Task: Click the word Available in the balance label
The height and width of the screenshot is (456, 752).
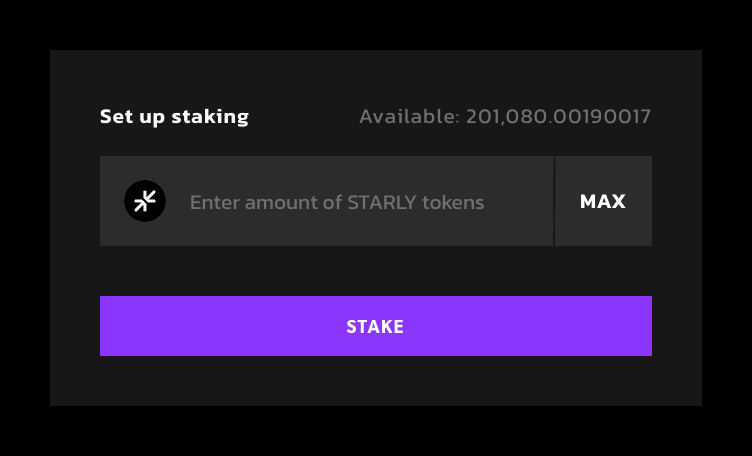Action: [408, 117]
